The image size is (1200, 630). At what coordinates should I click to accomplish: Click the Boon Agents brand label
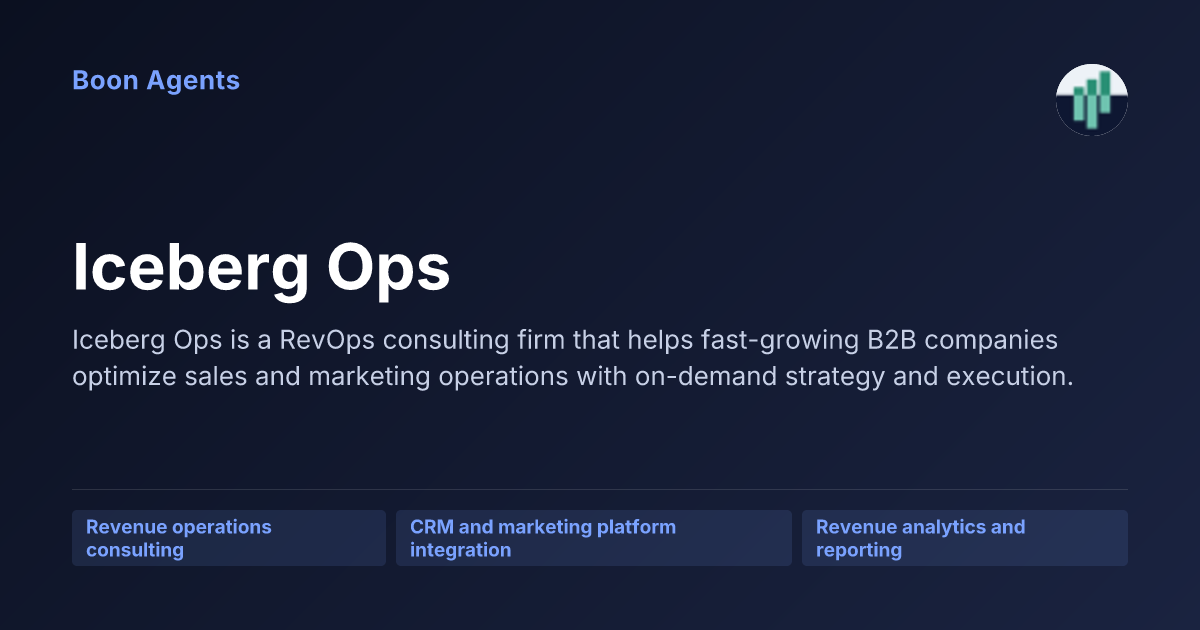coord(156,80)
